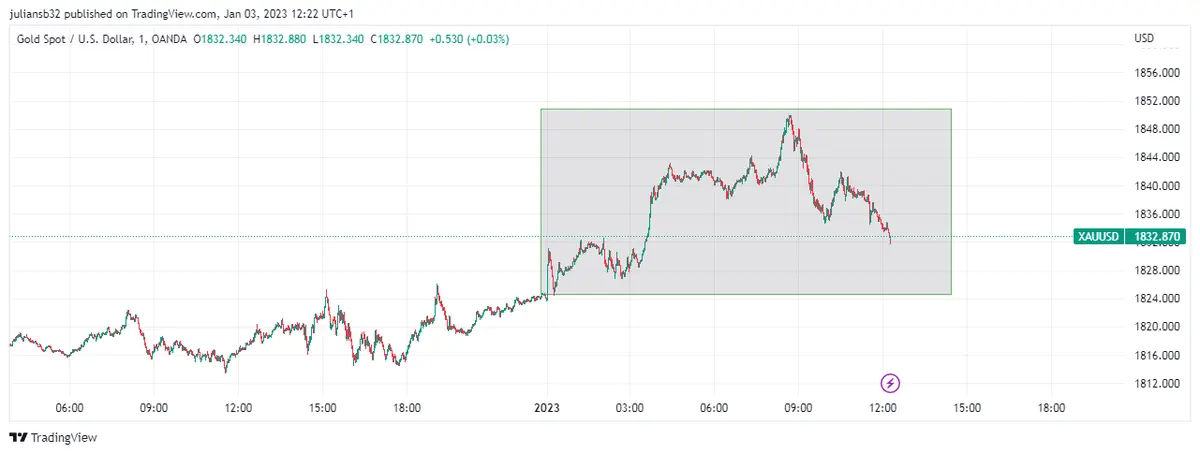This screenshot has width=1200, height=454.
Task: Click the TradingView logo icon at bottom
Action: pos(17,438)
